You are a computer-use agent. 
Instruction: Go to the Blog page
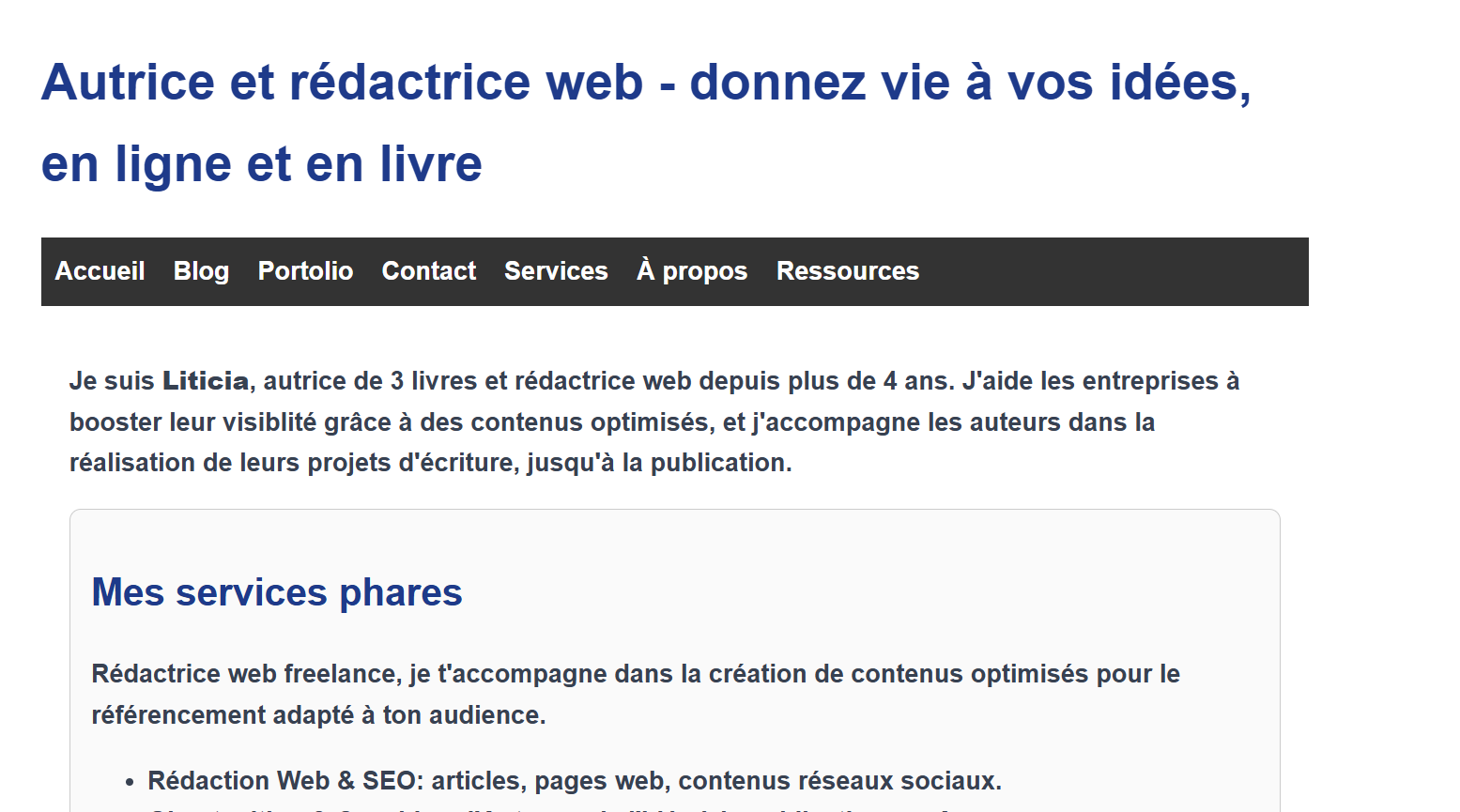pos(200,271)
